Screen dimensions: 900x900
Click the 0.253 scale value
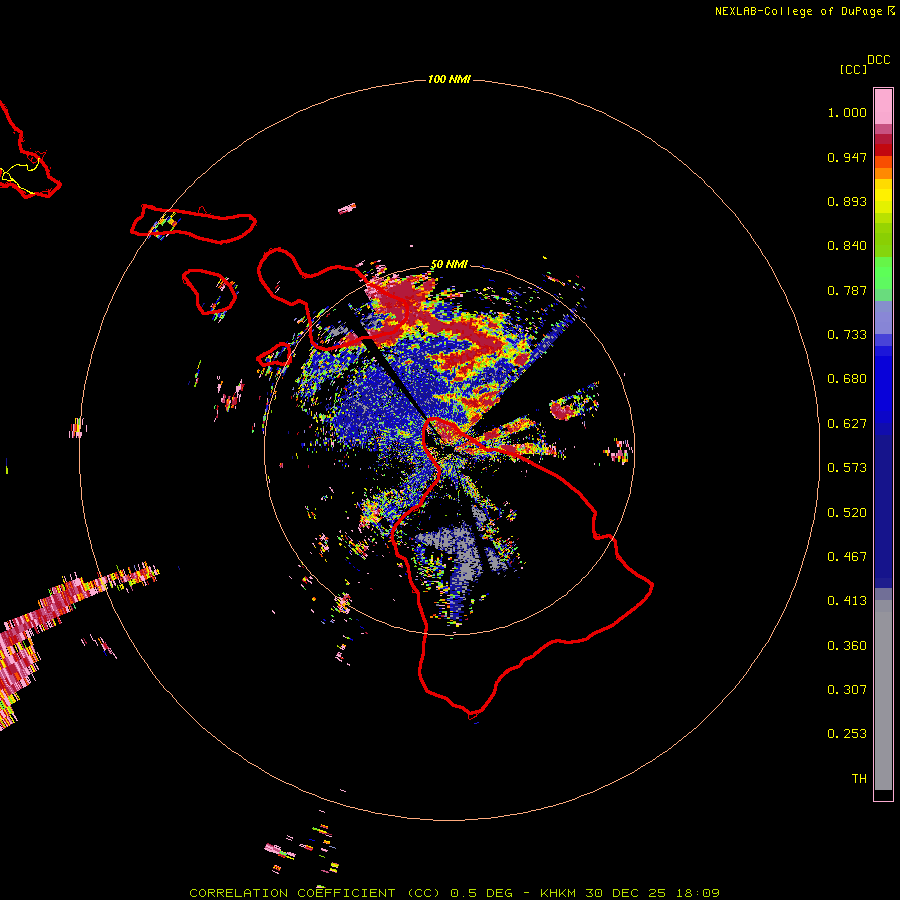[x=847, y=734]
